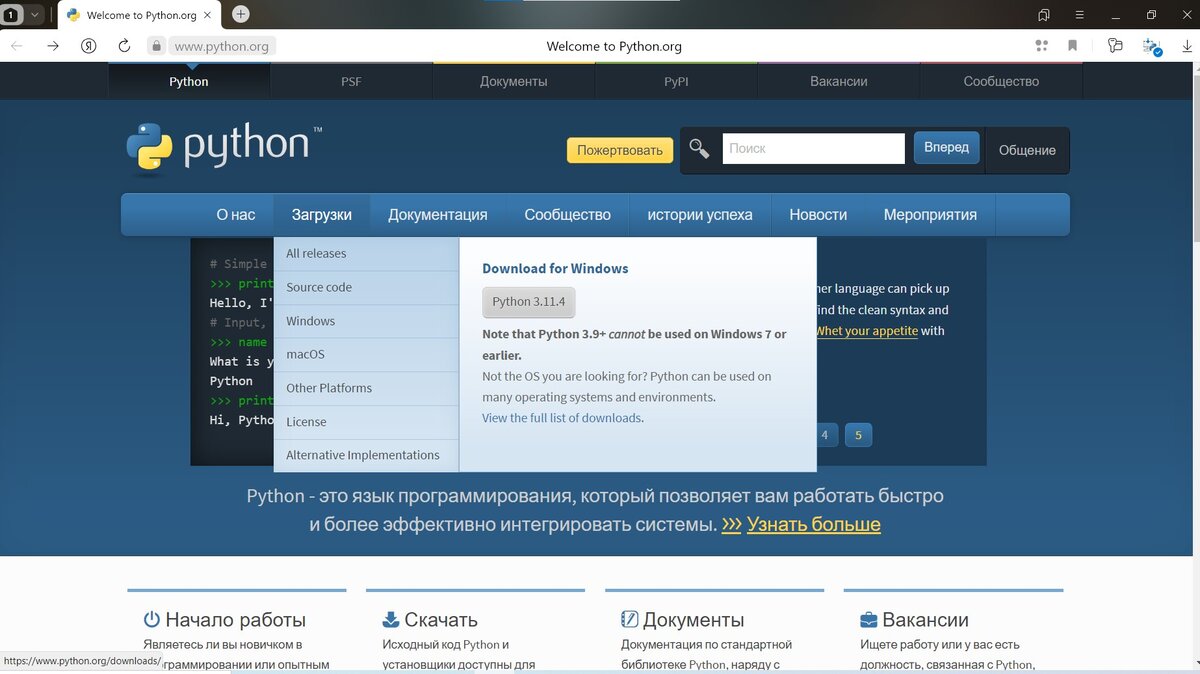The width and height of the screenshot is (1200, 674).
Task: Bookmark this page with the bookmark icon
Action: (x=1073, y=46)
